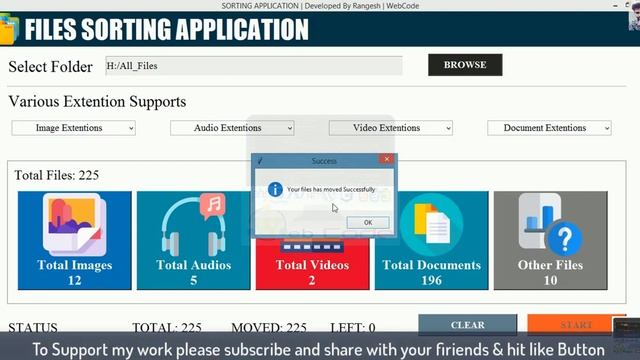Click the 'LEFT: 0' status text
The width and height of the screenshot is (640, 360).
pyautogui.click(x=353, y=327)
